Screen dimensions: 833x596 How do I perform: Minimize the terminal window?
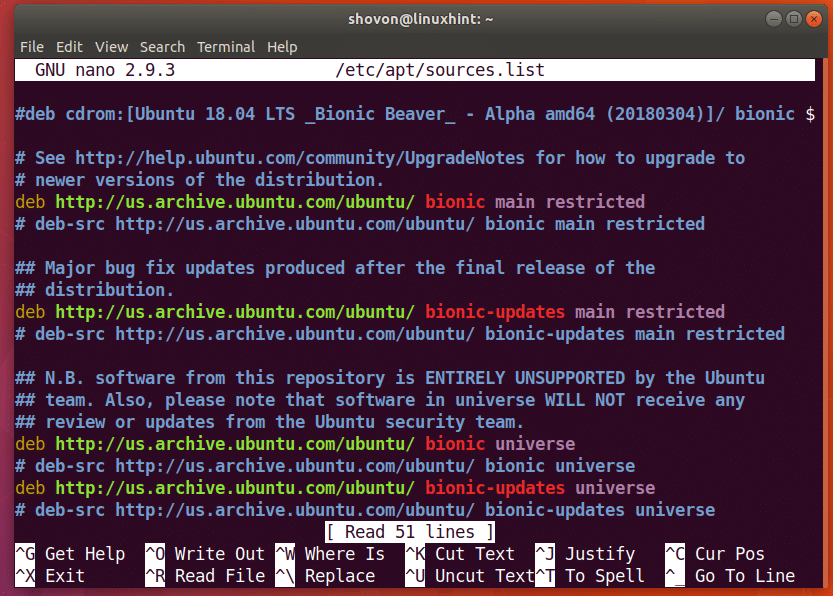pyautogui.click(x=774, y=19)
